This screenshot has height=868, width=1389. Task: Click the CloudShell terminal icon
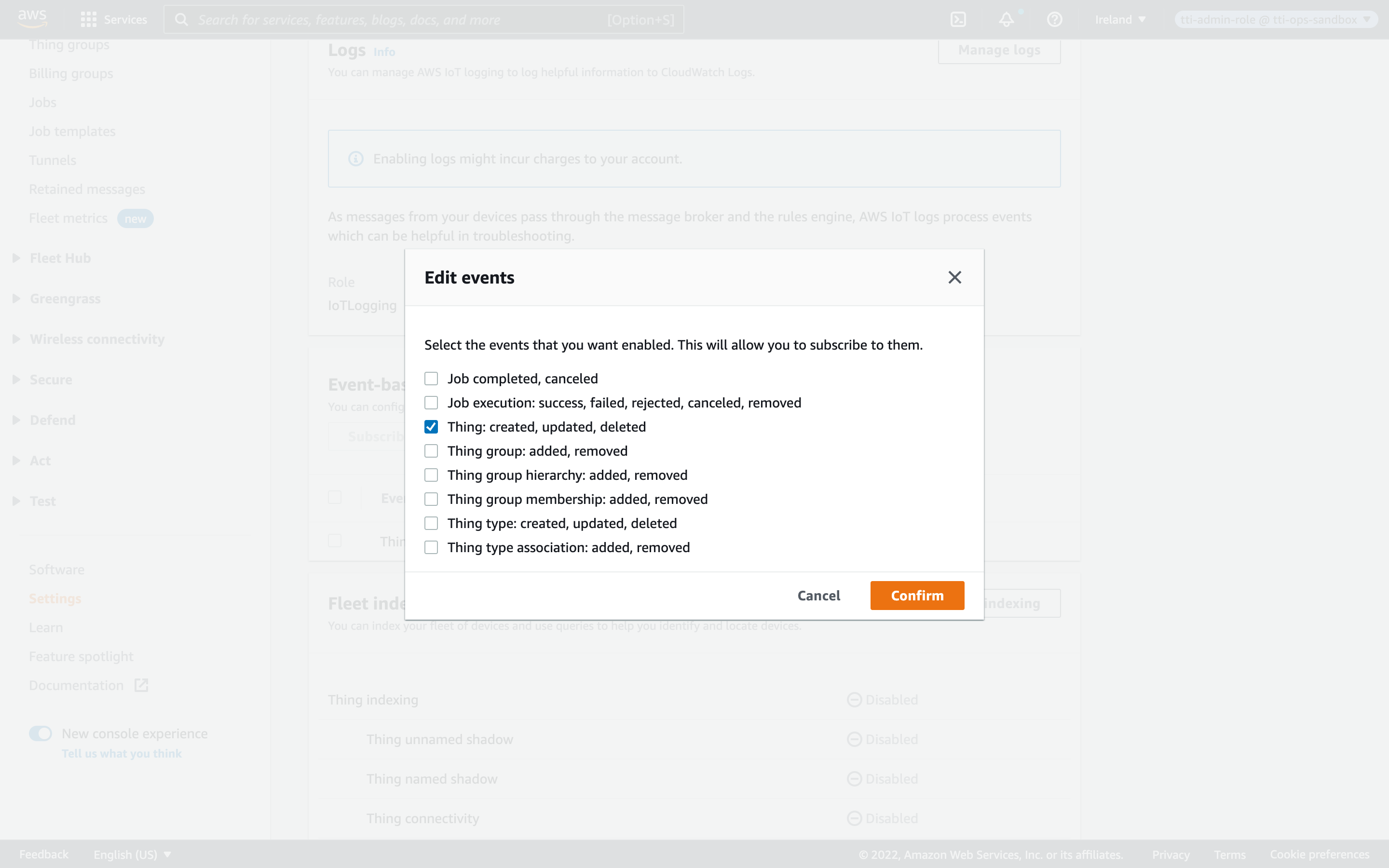[x=958, y=19]
